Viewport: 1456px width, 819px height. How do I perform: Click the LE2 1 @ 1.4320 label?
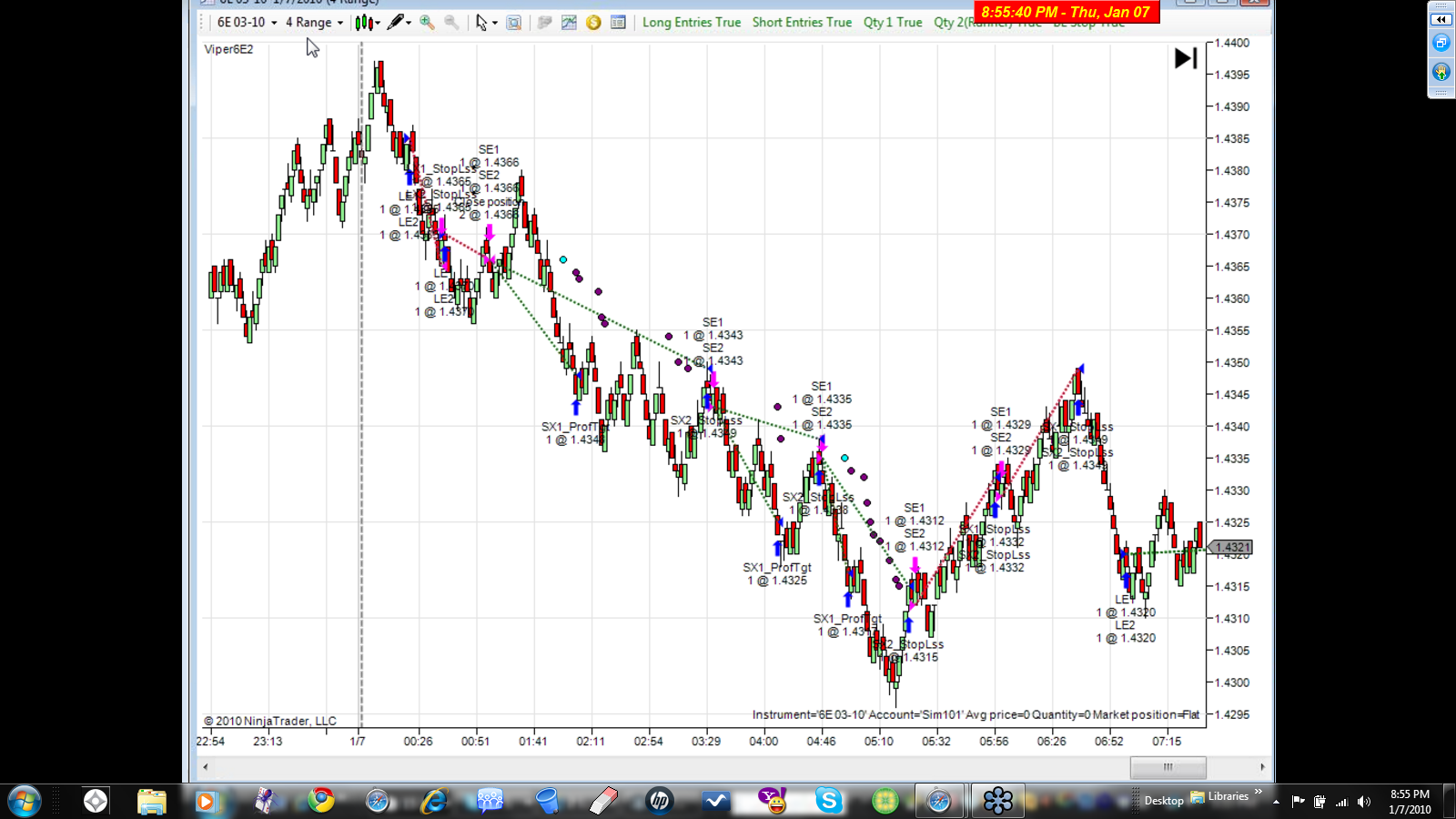tap(1126, 632)
